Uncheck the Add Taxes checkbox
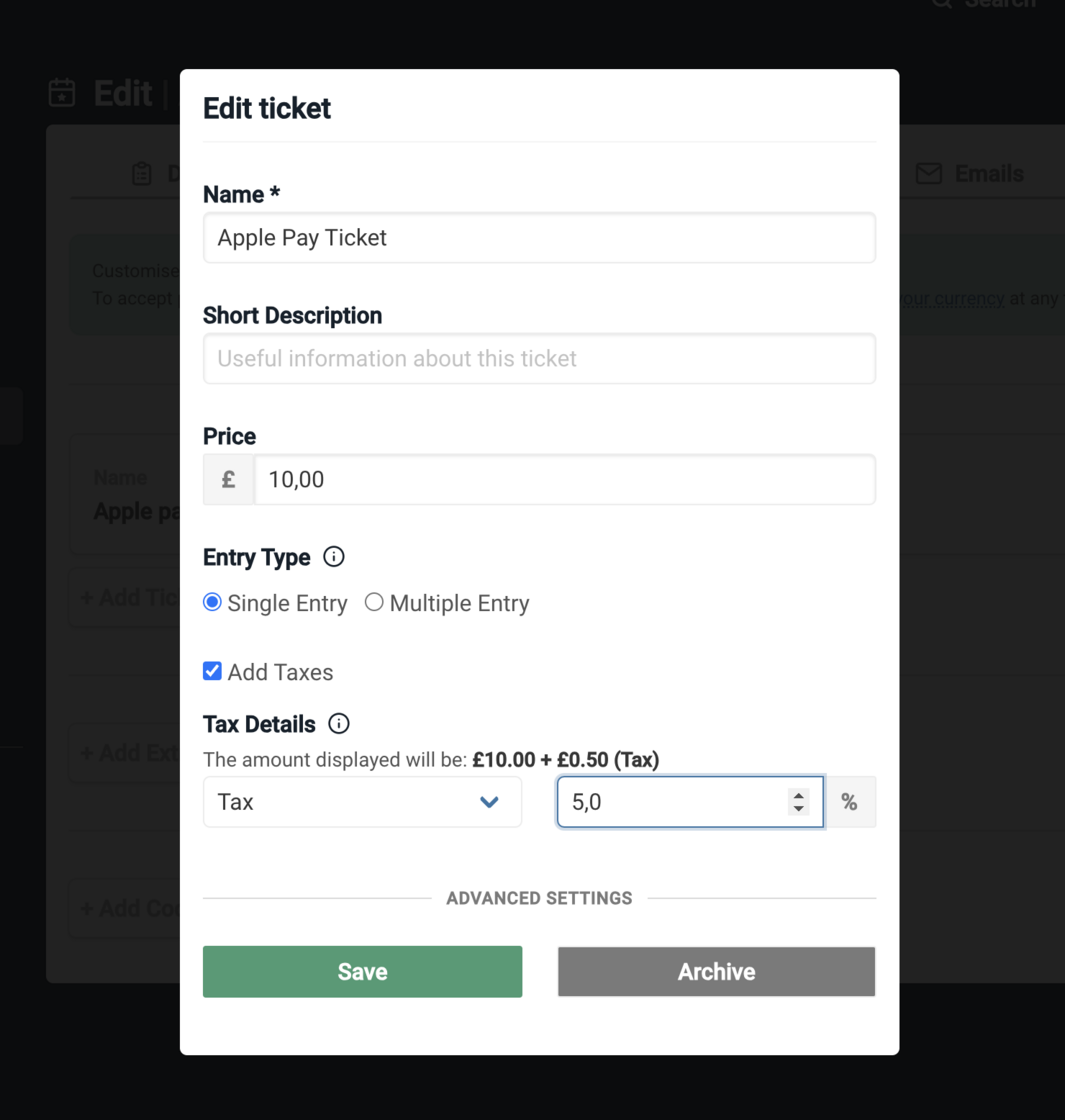 (212, 671)
